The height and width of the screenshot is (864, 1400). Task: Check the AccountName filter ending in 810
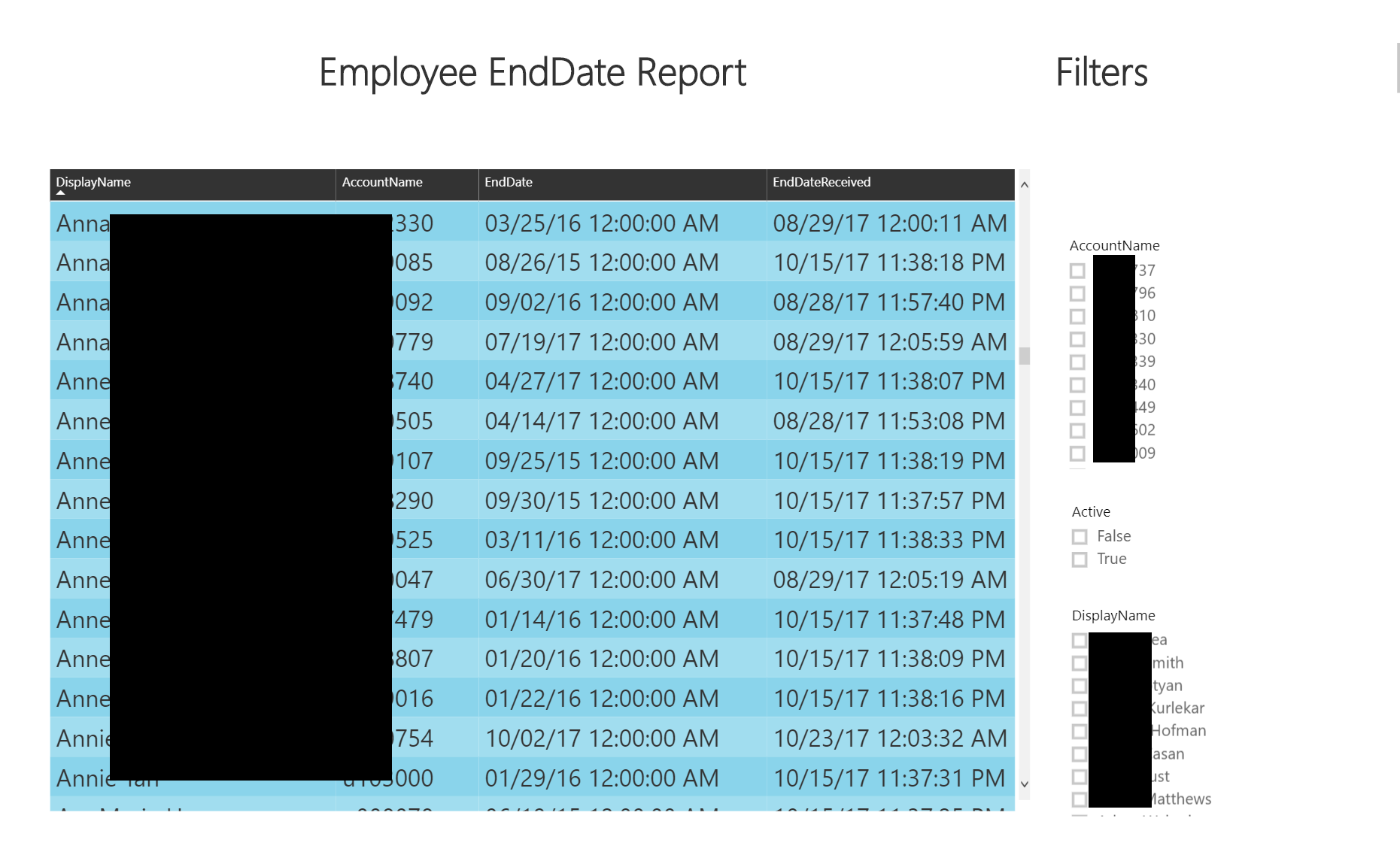[x=1077, y=316]
